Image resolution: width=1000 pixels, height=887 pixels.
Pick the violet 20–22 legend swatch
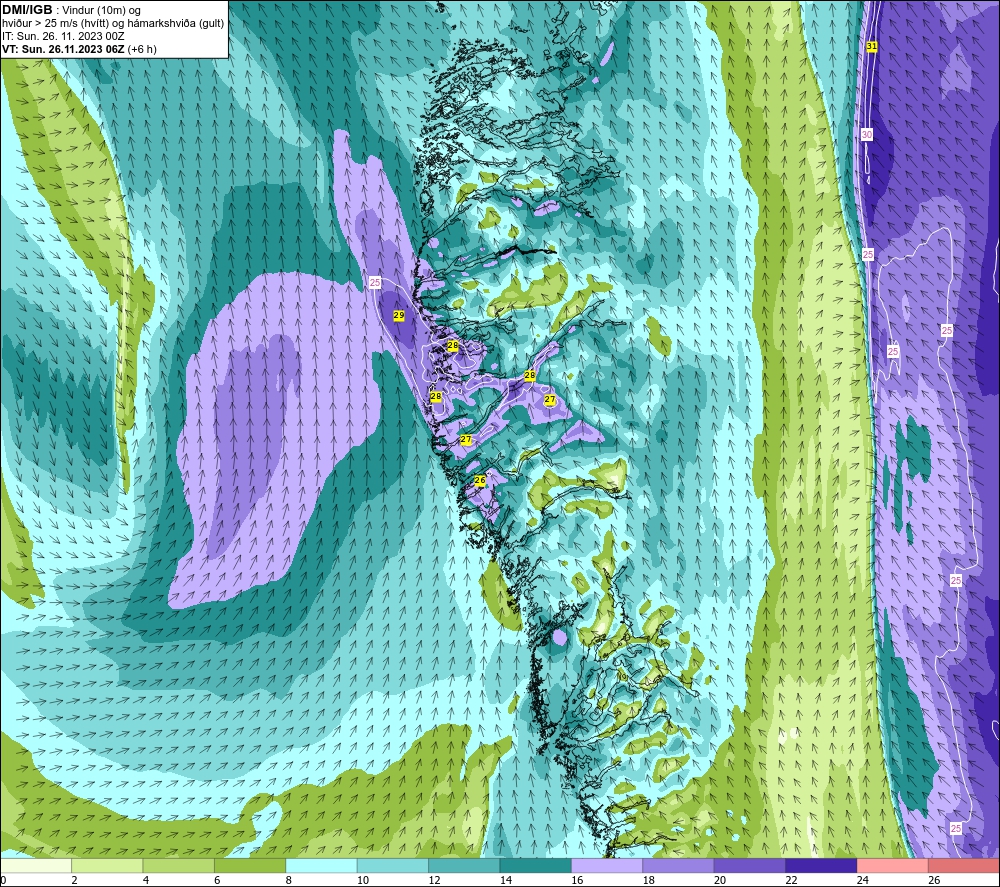(750, 865)
